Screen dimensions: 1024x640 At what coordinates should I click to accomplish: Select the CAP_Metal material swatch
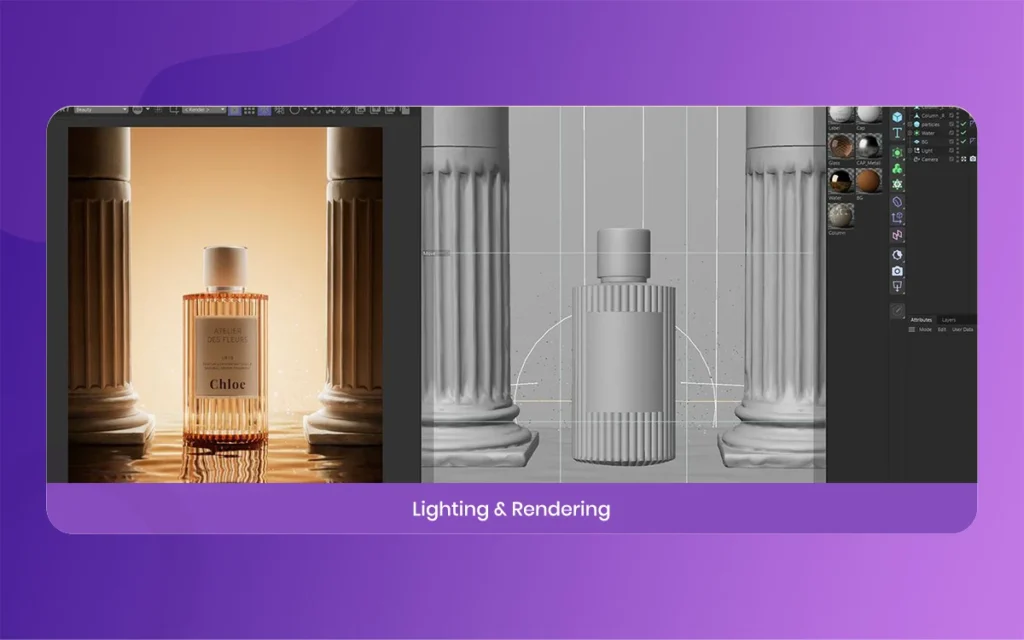coord(869,146)
